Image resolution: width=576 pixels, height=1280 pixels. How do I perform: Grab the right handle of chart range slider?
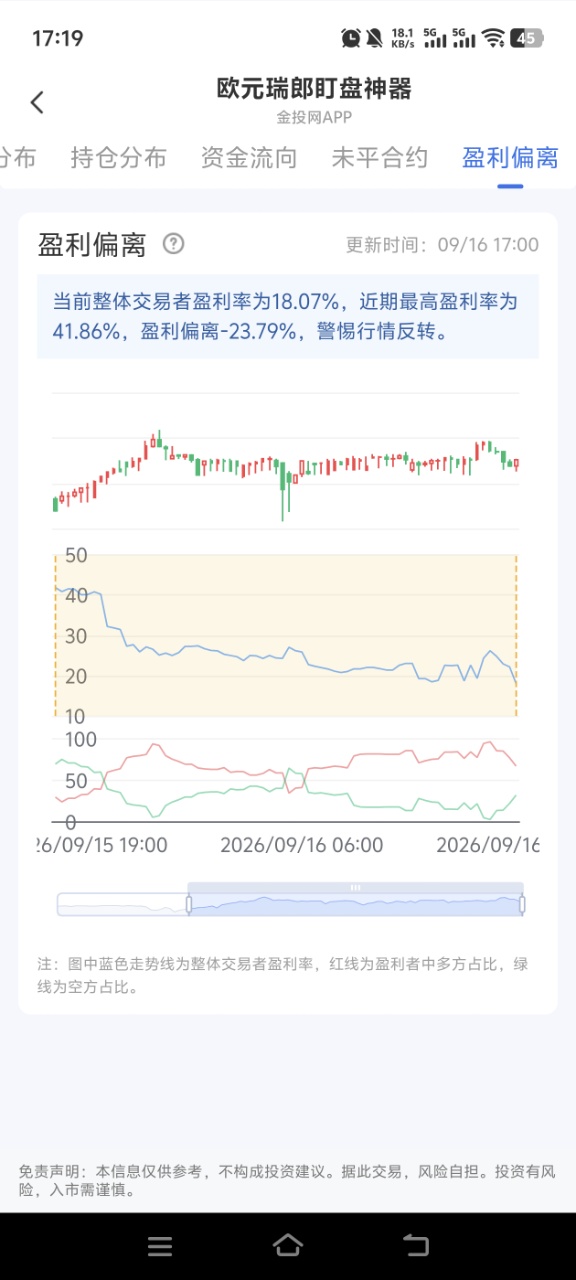coord(522,904)
